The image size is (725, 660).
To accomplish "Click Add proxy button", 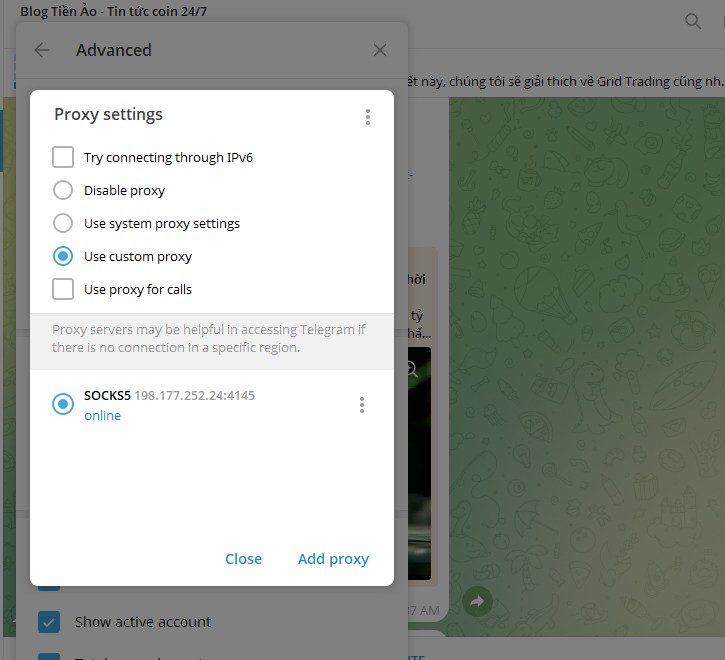I will [333, 559].
